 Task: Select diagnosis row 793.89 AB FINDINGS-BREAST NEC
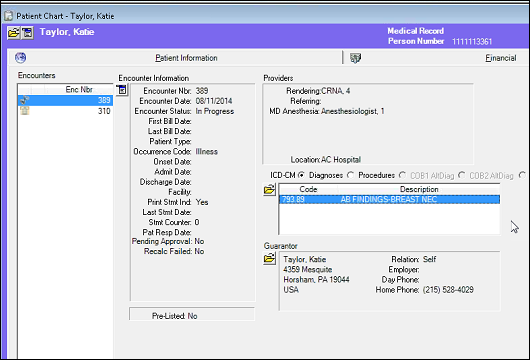click(x=389, y=199)
